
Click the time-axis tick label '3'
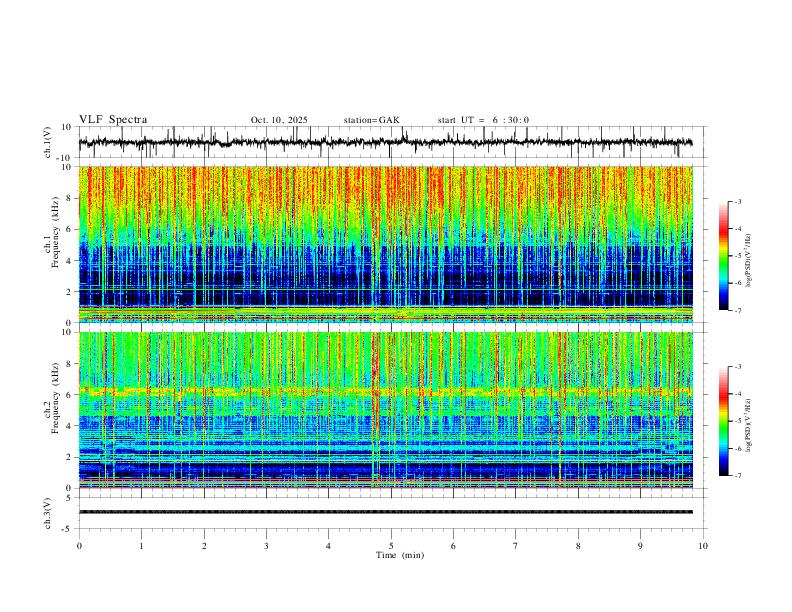[x=266, y=546]
